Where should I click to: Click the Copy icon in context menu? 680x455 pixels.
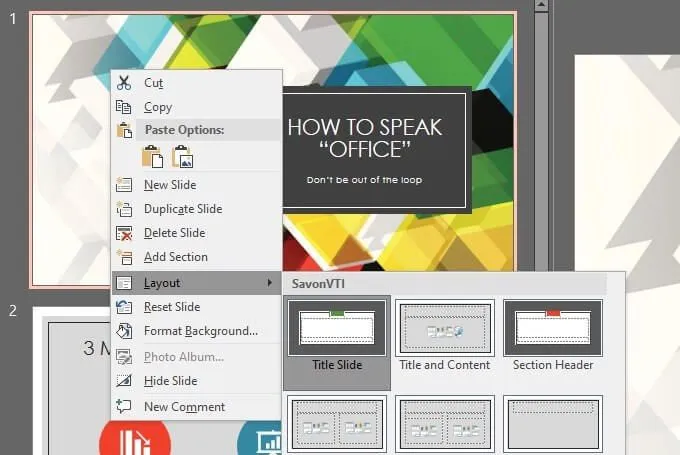click(x=124, y=107)
